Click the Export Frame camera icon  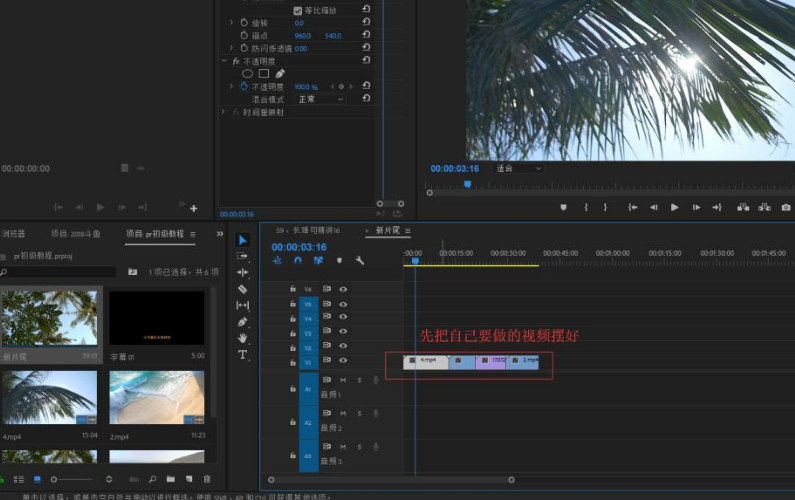tap(785, 207)
